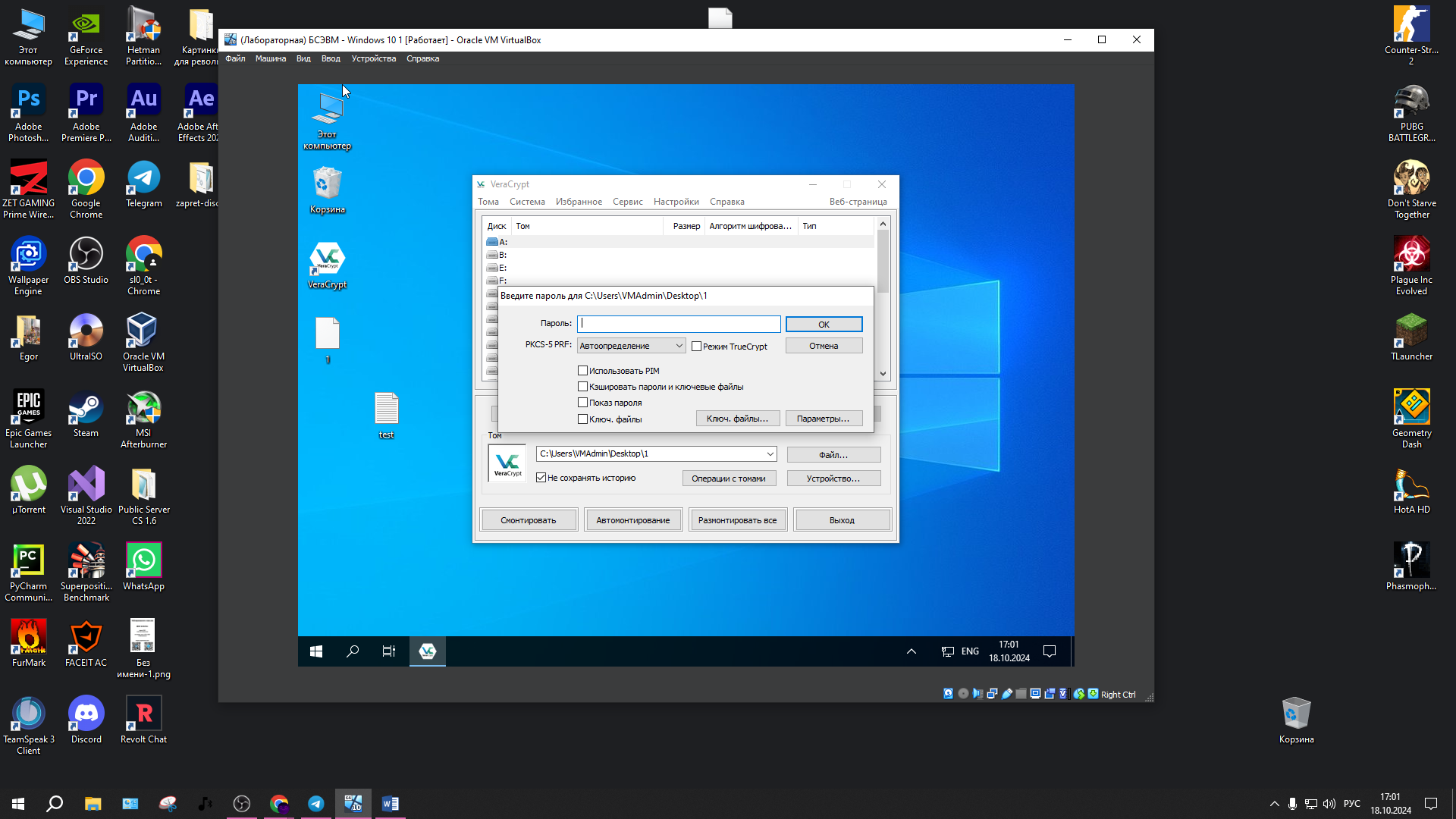The height and width of the screenshot is (819, 1456).
Task: Open Geometry Dash desktop shortcut
Action: pos(1411,419)
